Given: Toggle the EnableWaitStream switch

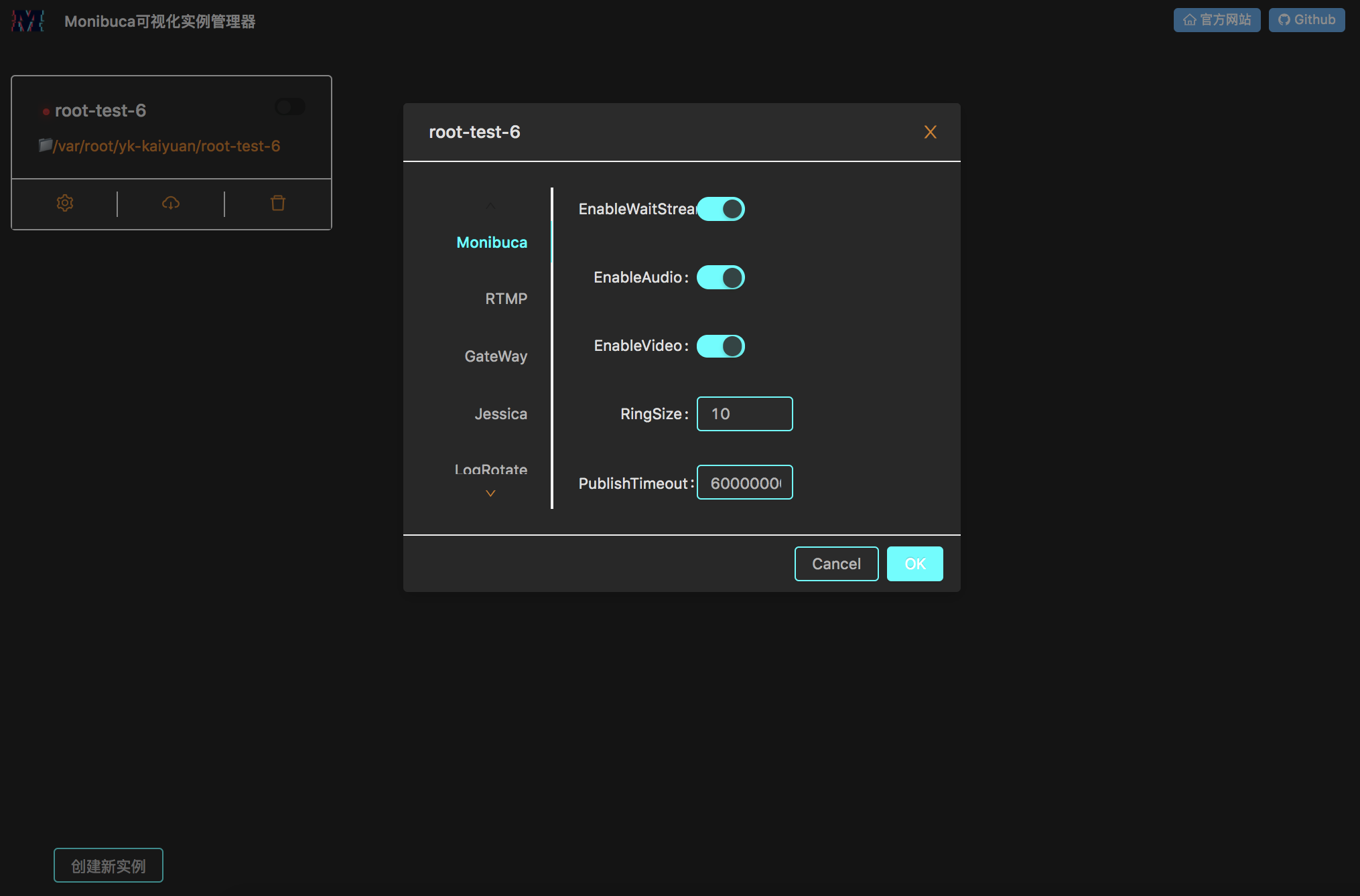Looking at the screenshot, I should click(x=721, y=209).
